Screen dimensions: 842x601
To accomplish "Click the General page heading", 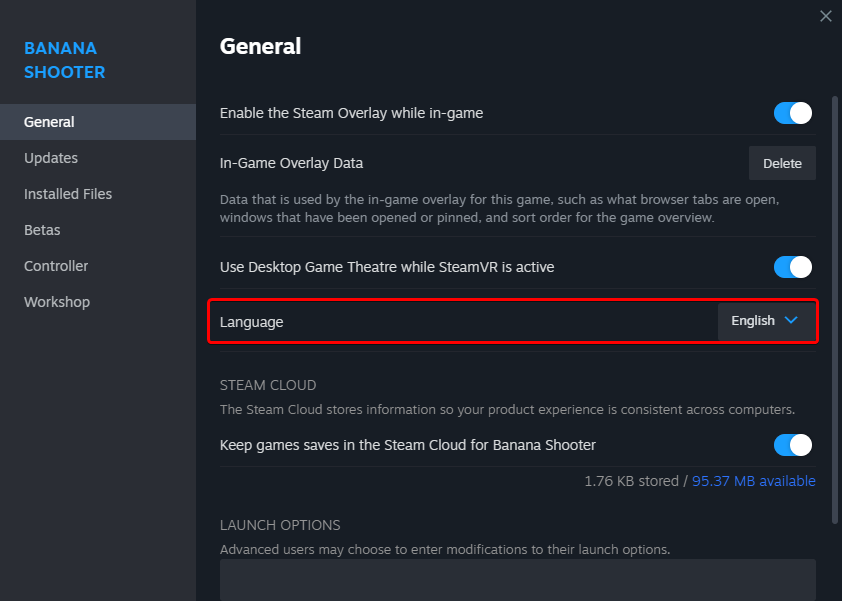I will click(260, 46).
